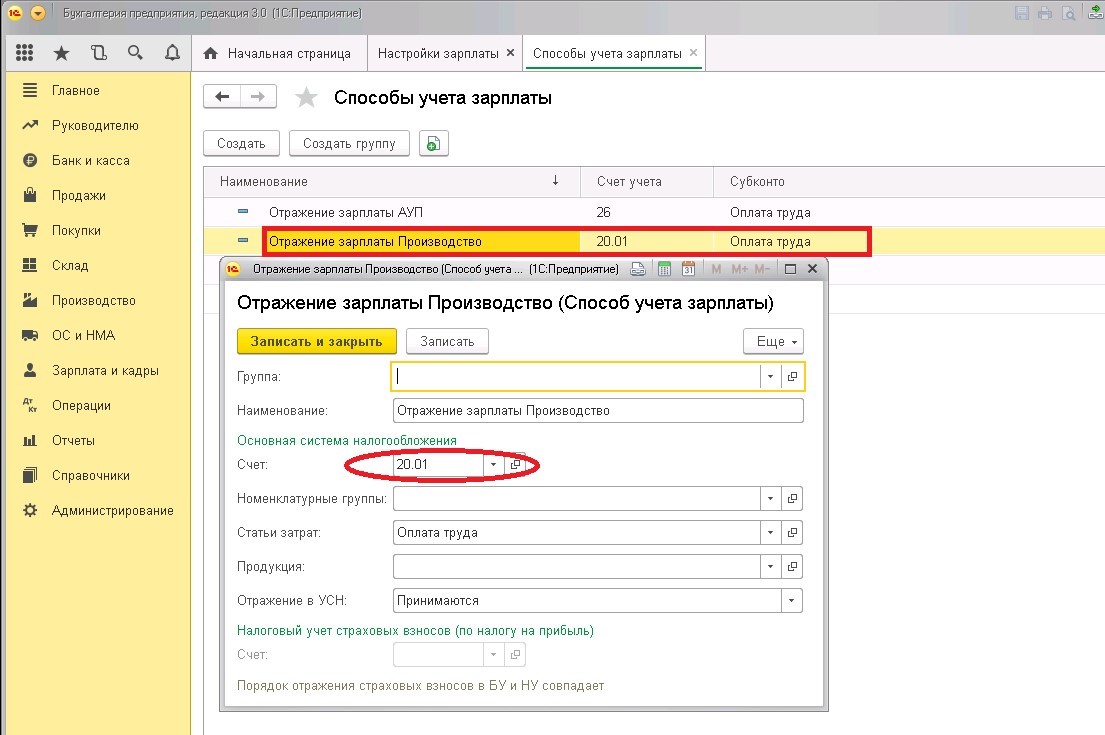Switch to Начальная страница tab
The height and width of the screenshot is (735, 1105).
279,53
